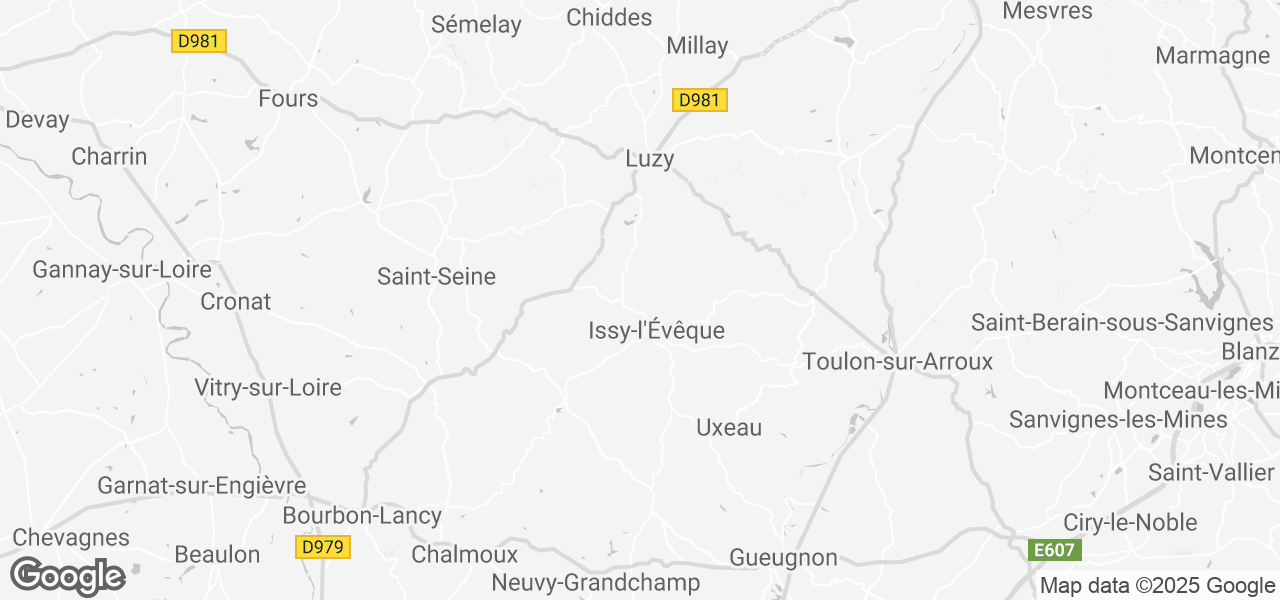Image resolution: width=1280 pixels, height=600 pixels.
Task: Open Map data ©2025 Google attribution
Action: [1157, 586]
